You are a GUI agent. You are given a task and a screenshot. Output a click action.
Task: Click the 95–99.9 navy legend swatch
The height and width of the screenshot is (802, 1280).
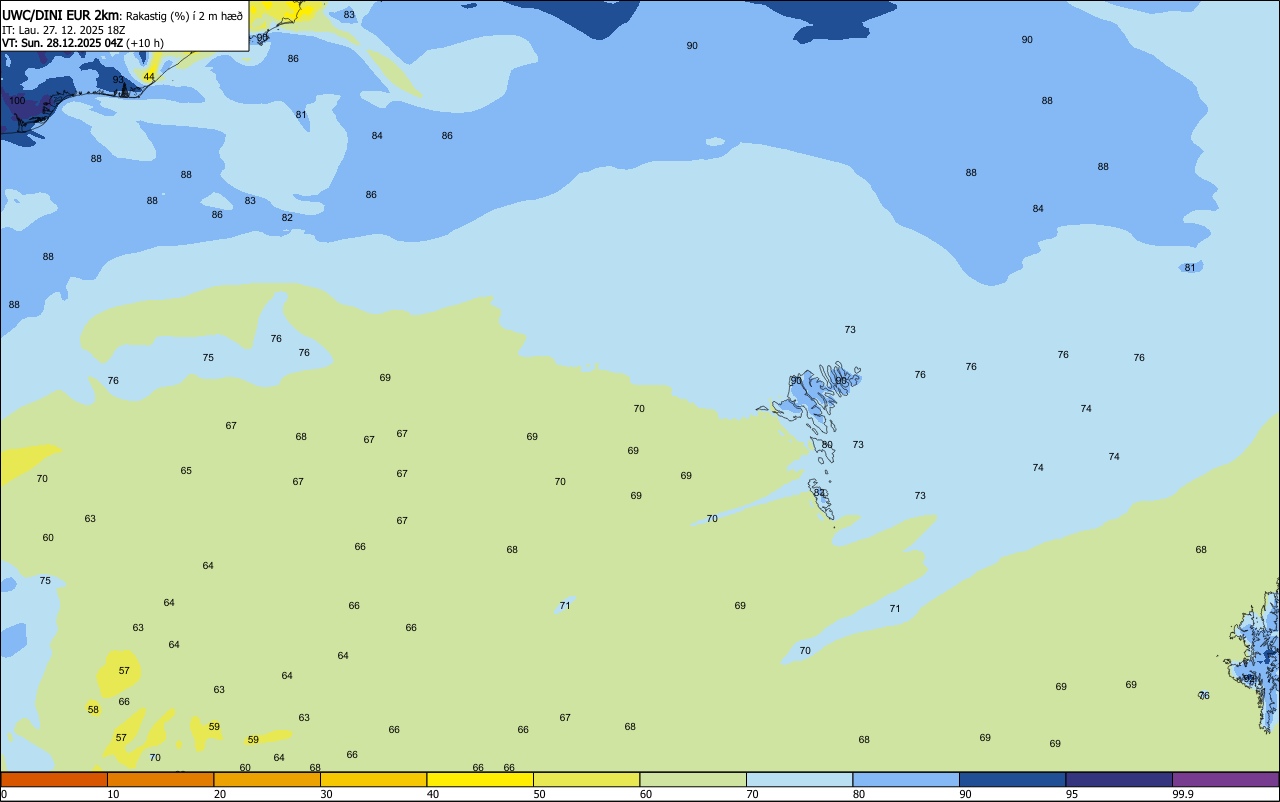click(1119, 779)
